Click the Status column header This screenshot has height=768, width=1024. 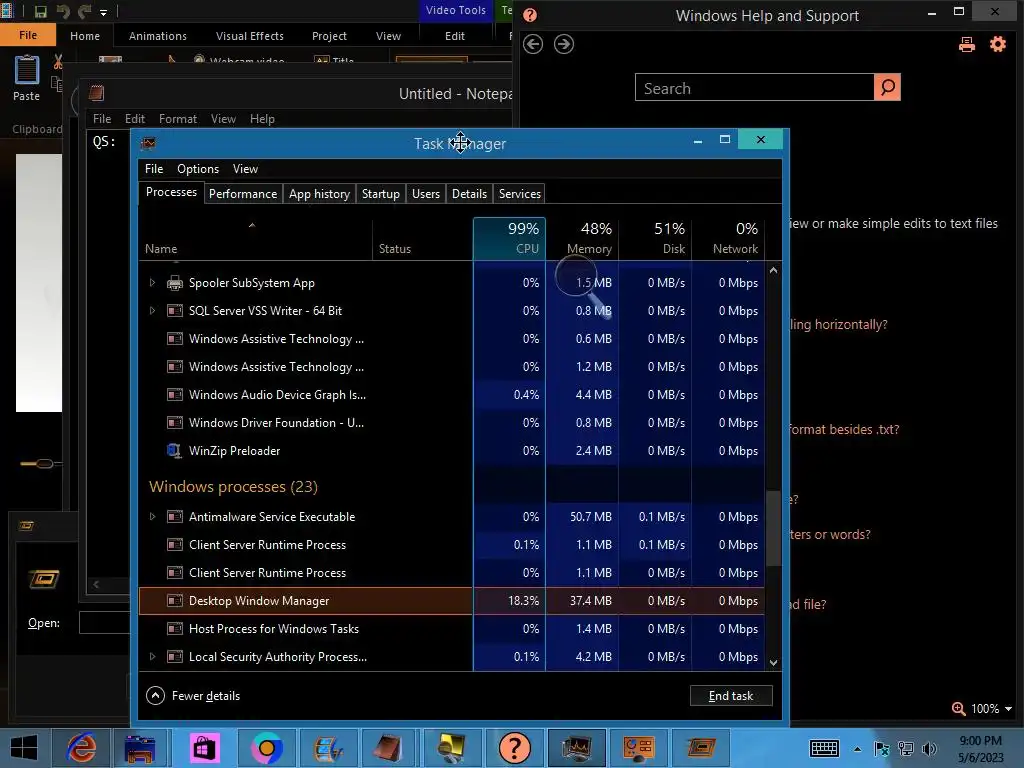(423, 239)
